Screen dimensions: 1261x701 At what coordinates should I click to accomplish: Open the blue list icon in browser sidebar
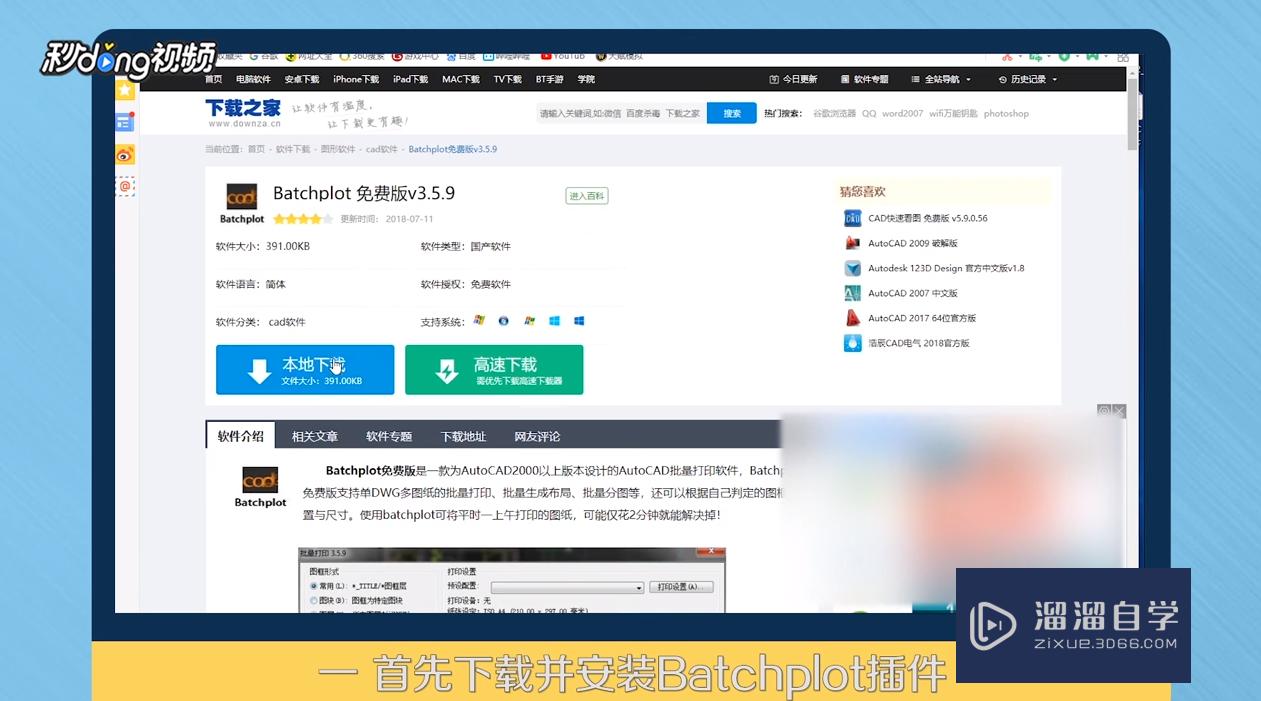pos(125,122)
